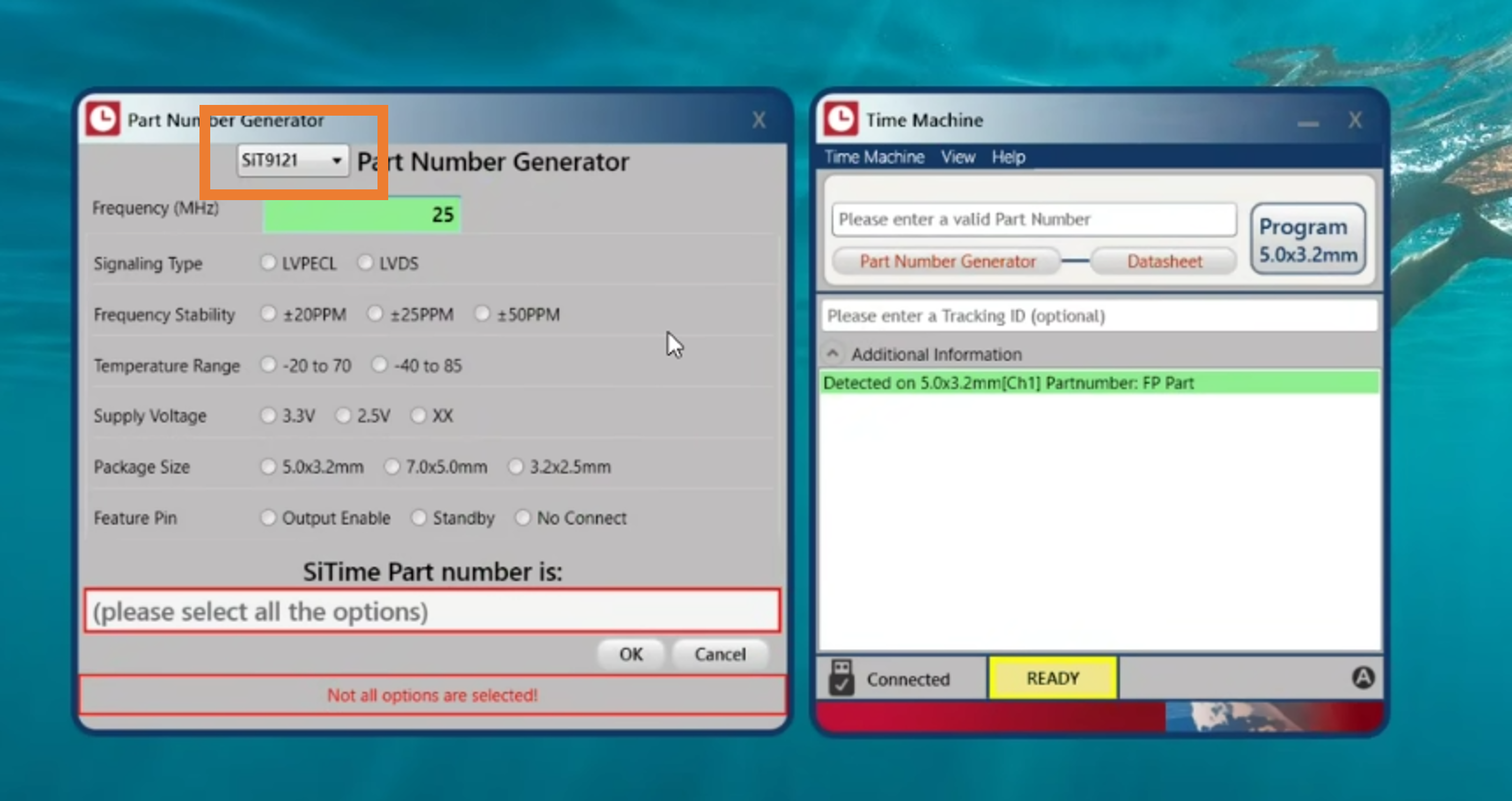The image size is (1512, 801).
Task: Set feature pin to No Connect
Action: tap(522, 517)
